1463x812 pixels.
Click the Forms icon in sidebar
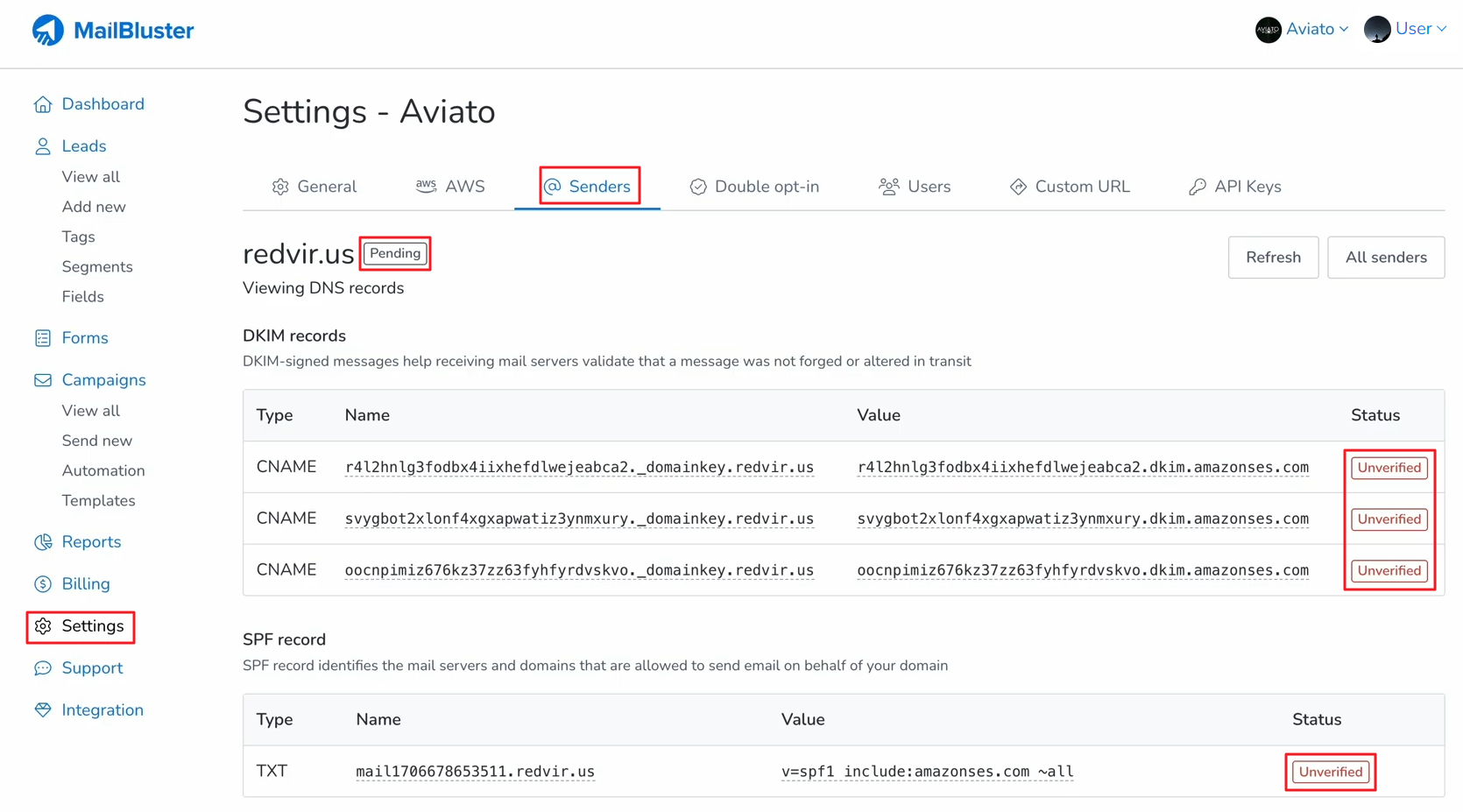[43, 338]
